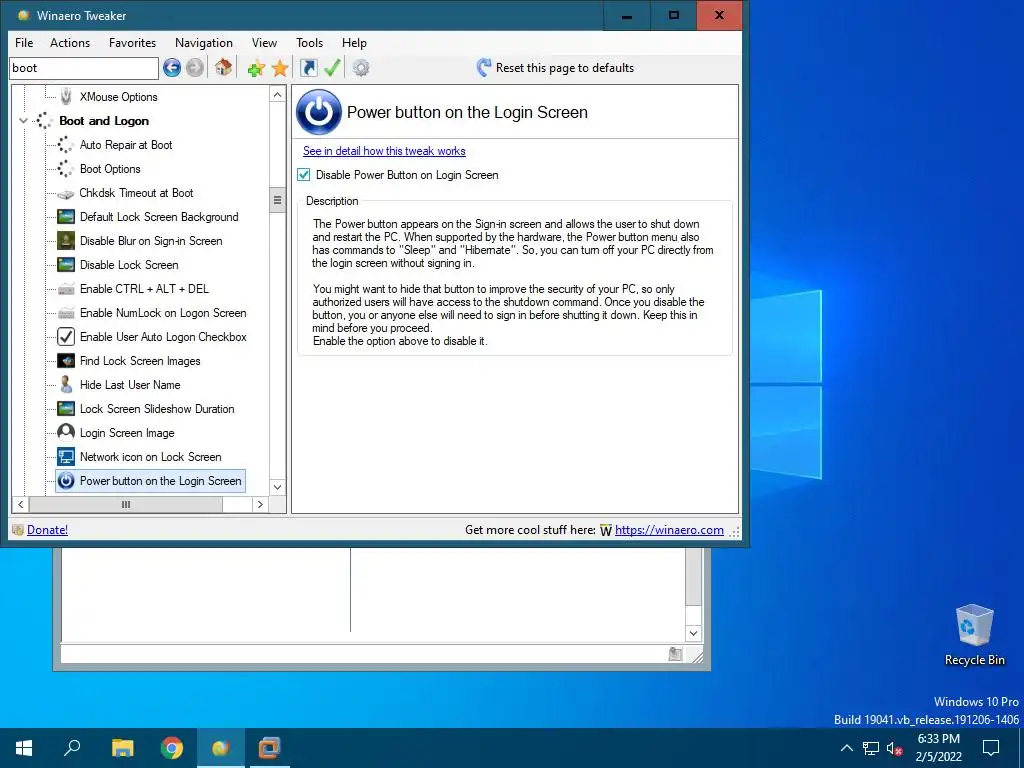Select Hide Last User Name tree item text
Image resolution: width=1024 pixels, height=768 pixels.
coord(130,385)
